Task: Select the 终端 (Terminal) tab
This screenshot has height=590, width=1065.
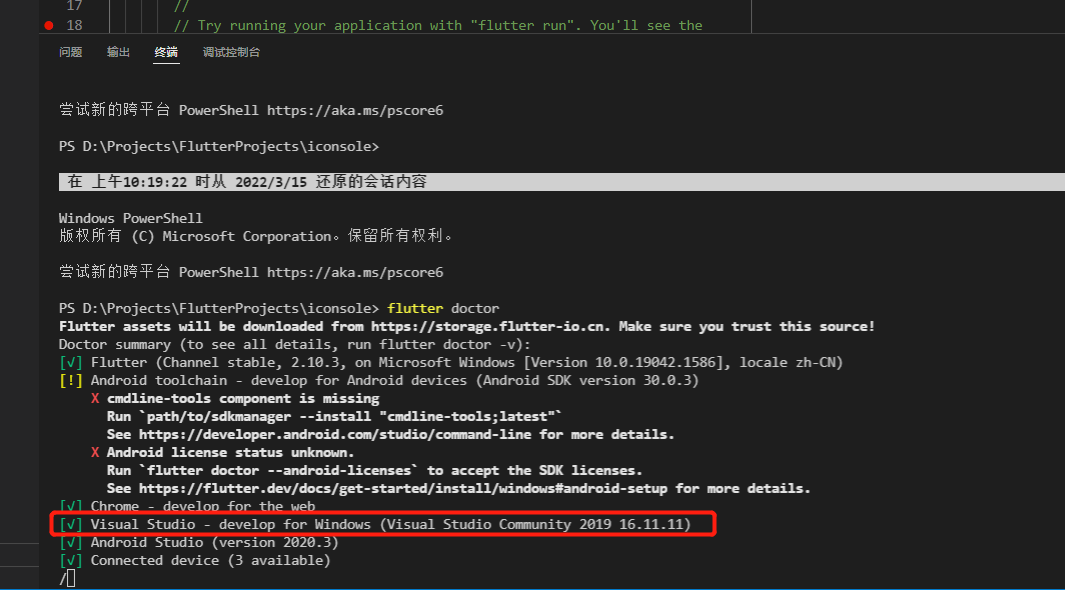Action: tap(166, 52)
